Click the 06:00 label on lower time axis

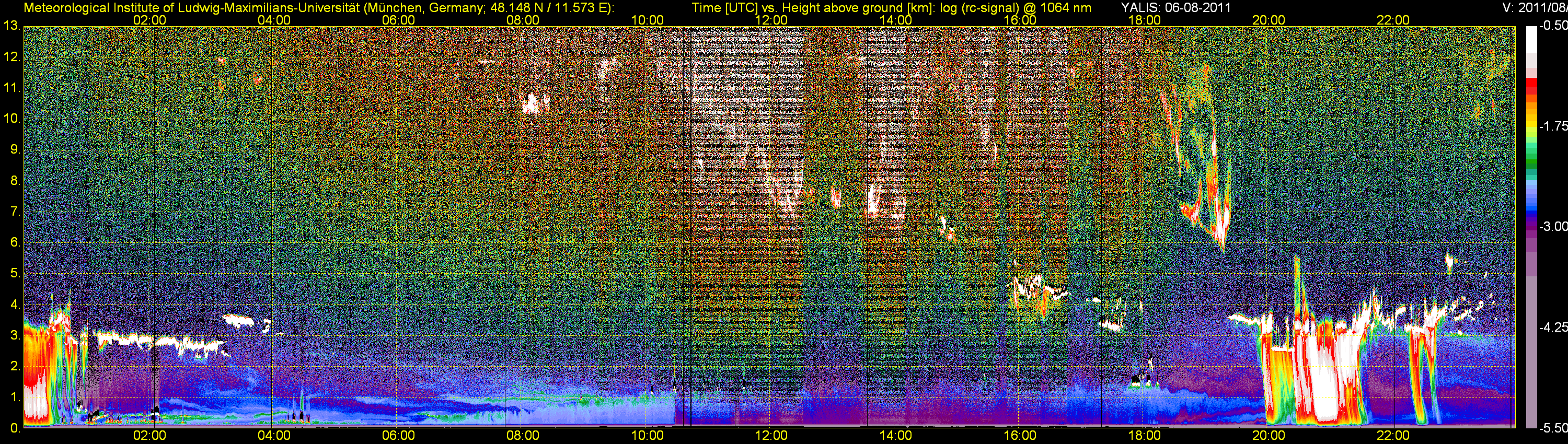coord(398,436)
